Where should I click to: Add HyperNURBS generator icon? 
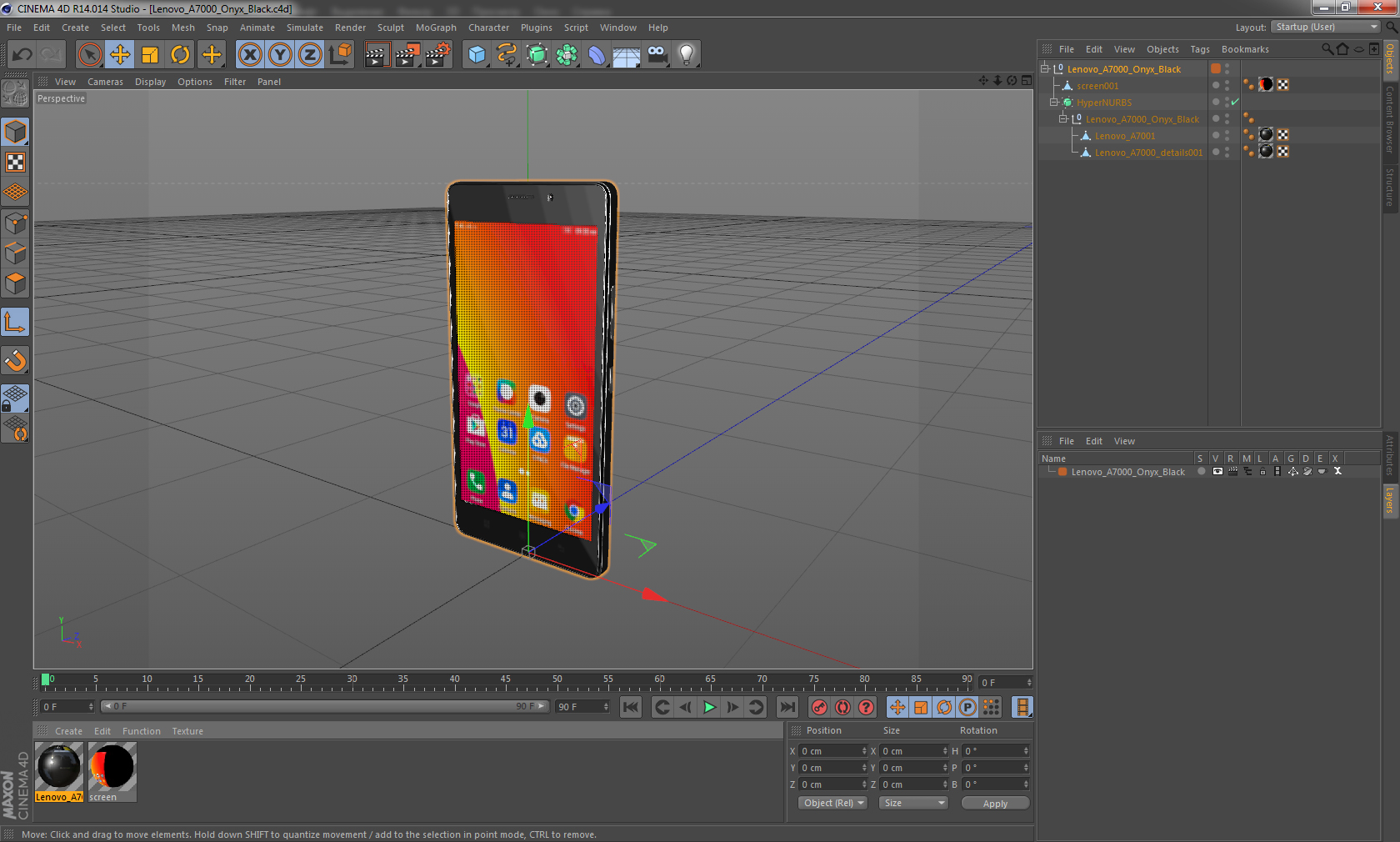[x=537, y=55]
